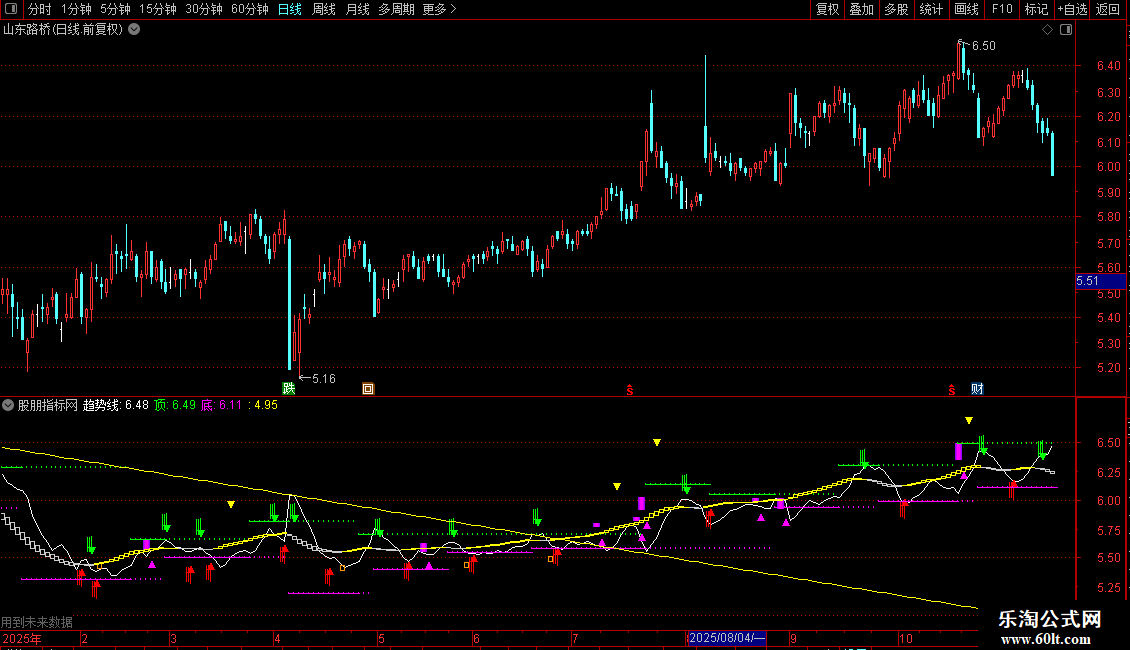Select the 1分钟 period
This screenshot has height=650, width=1130.
coord(76,9)
